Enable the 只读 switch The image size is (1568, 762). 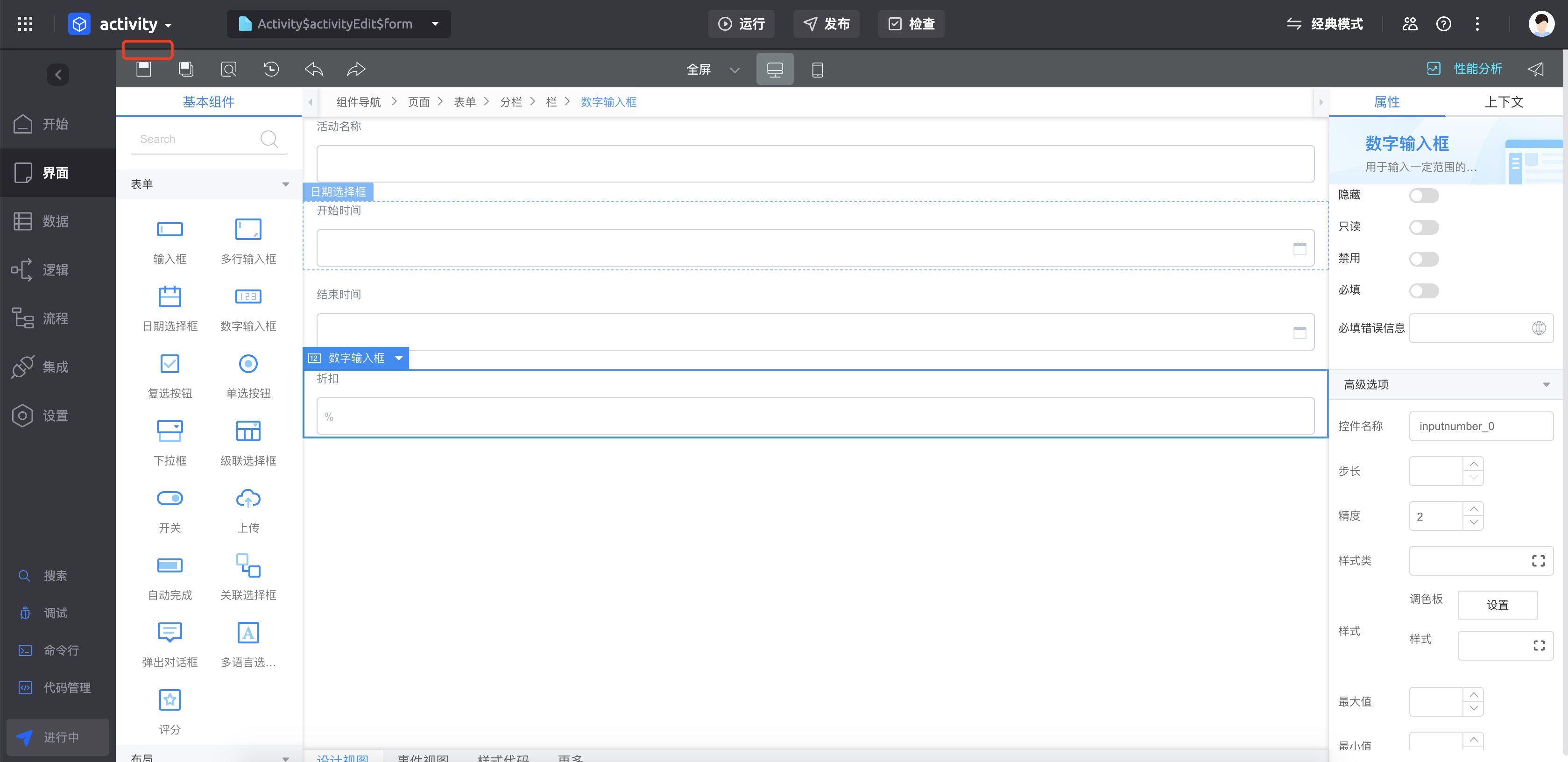pos(1424,227)
